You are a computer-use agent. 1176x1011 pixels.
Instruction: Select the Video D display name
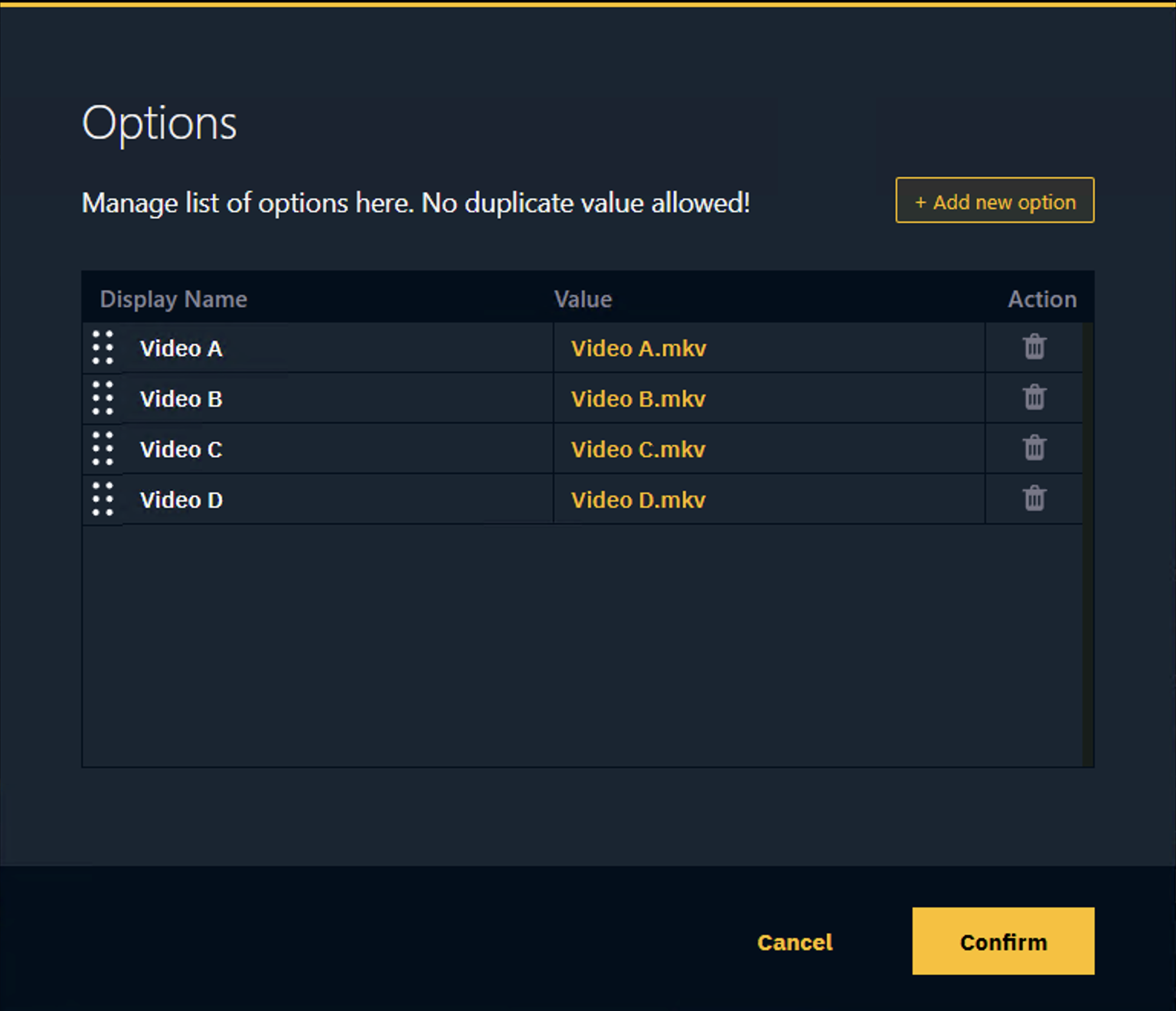tap(337, 500)
